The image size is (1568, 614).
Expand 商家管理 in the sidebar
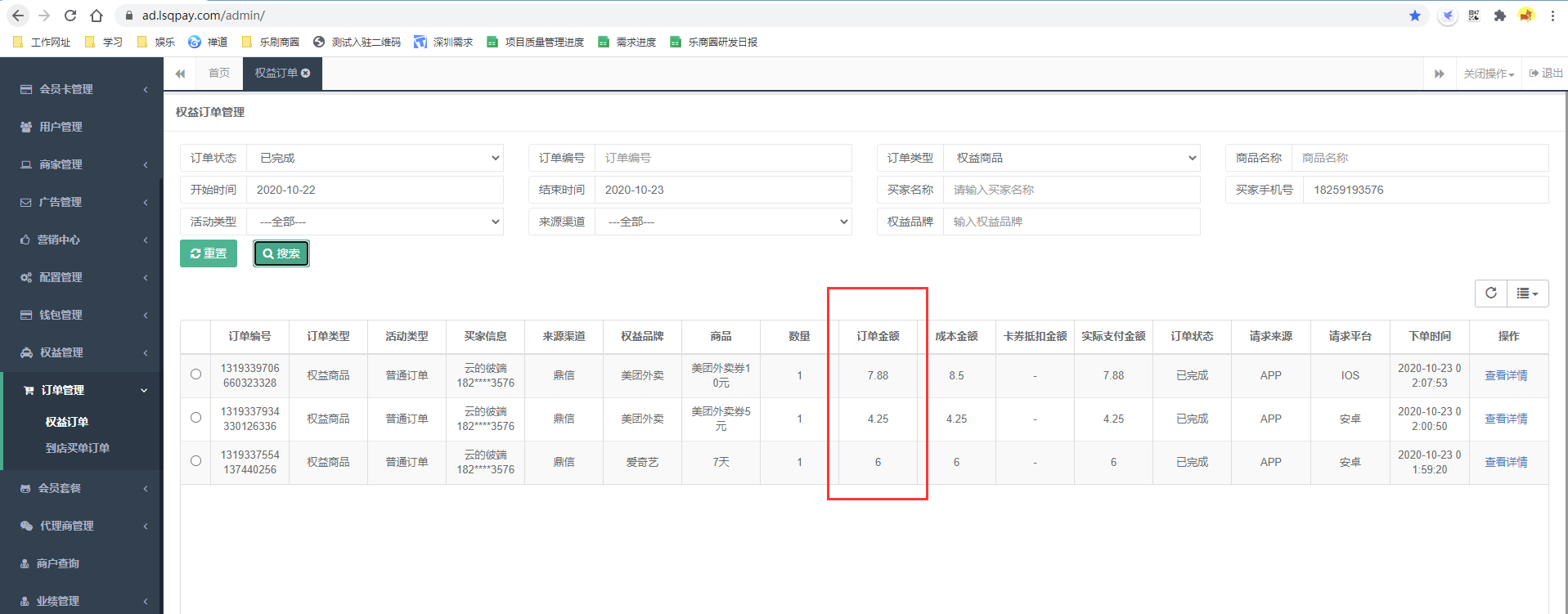pos(82,164)
